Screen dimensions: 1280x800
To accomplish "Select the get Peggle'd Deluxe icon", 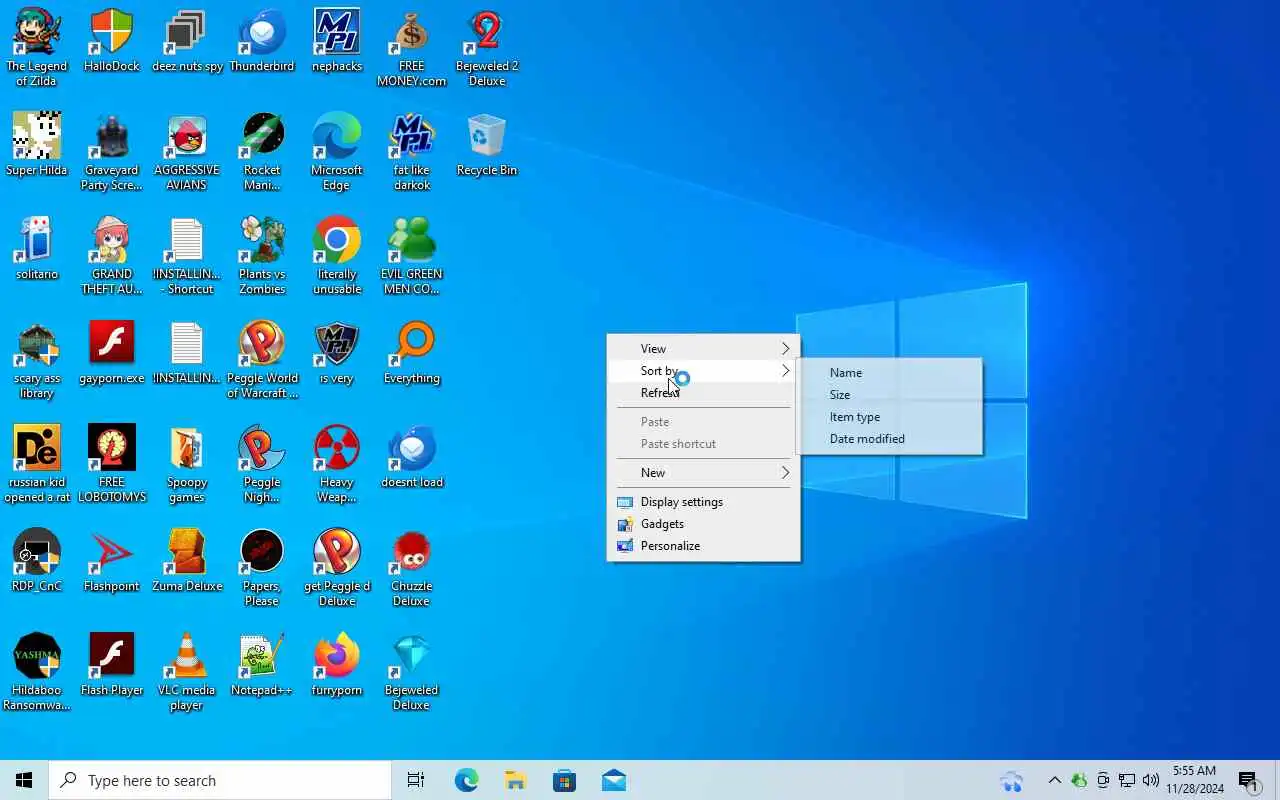I will (x=337, y=567).
